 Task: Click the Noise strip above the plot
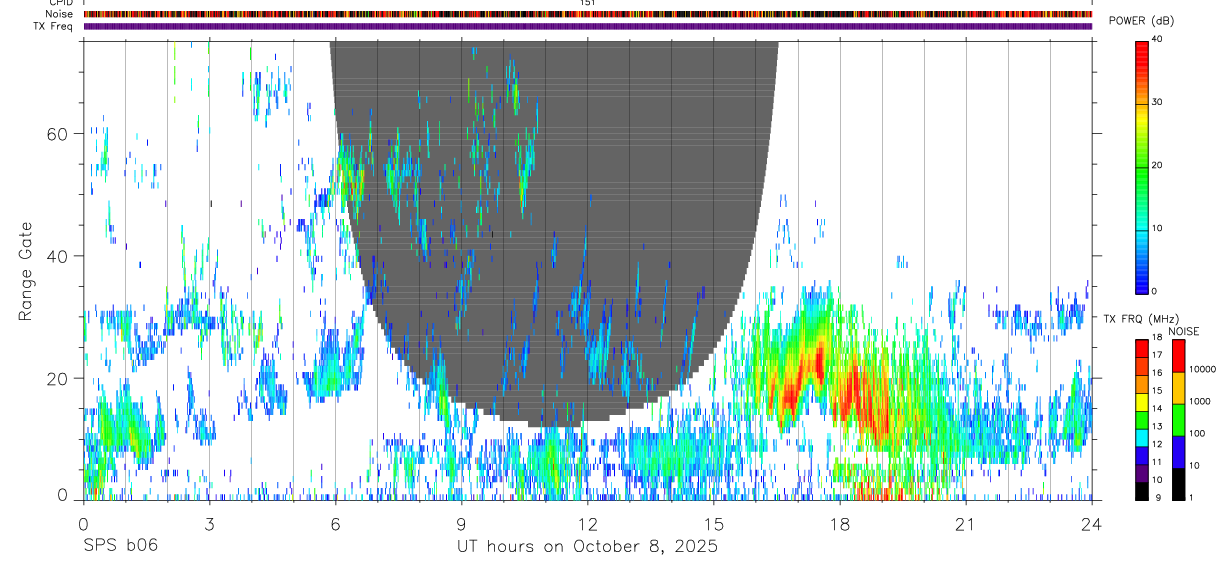(x=588, y=14)
